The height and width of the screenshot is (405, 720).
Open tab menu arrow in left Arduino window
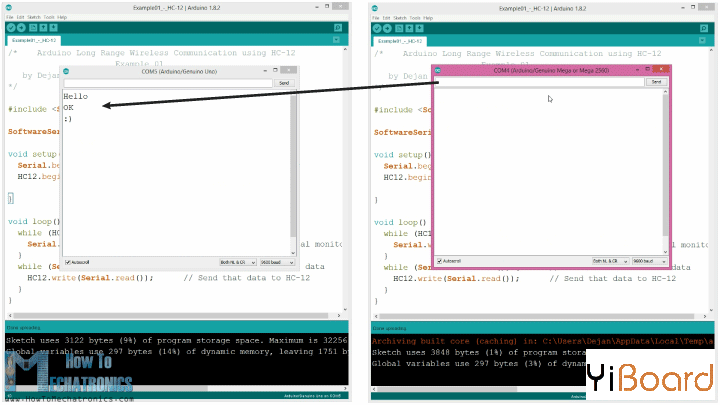(336, 40)
